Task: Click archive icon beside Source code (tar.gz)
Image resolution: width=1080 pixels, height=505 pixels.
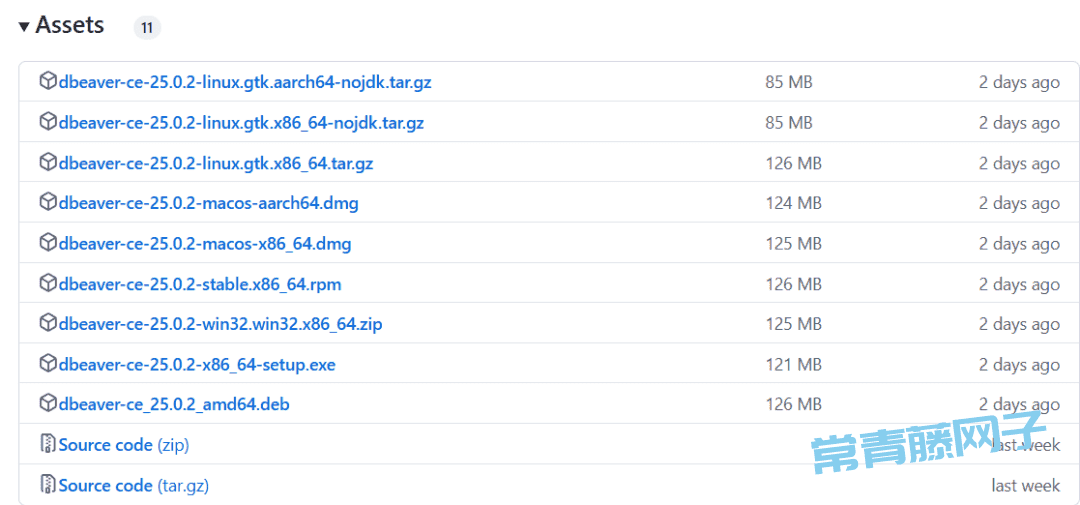Action: (x=48, y=485)
